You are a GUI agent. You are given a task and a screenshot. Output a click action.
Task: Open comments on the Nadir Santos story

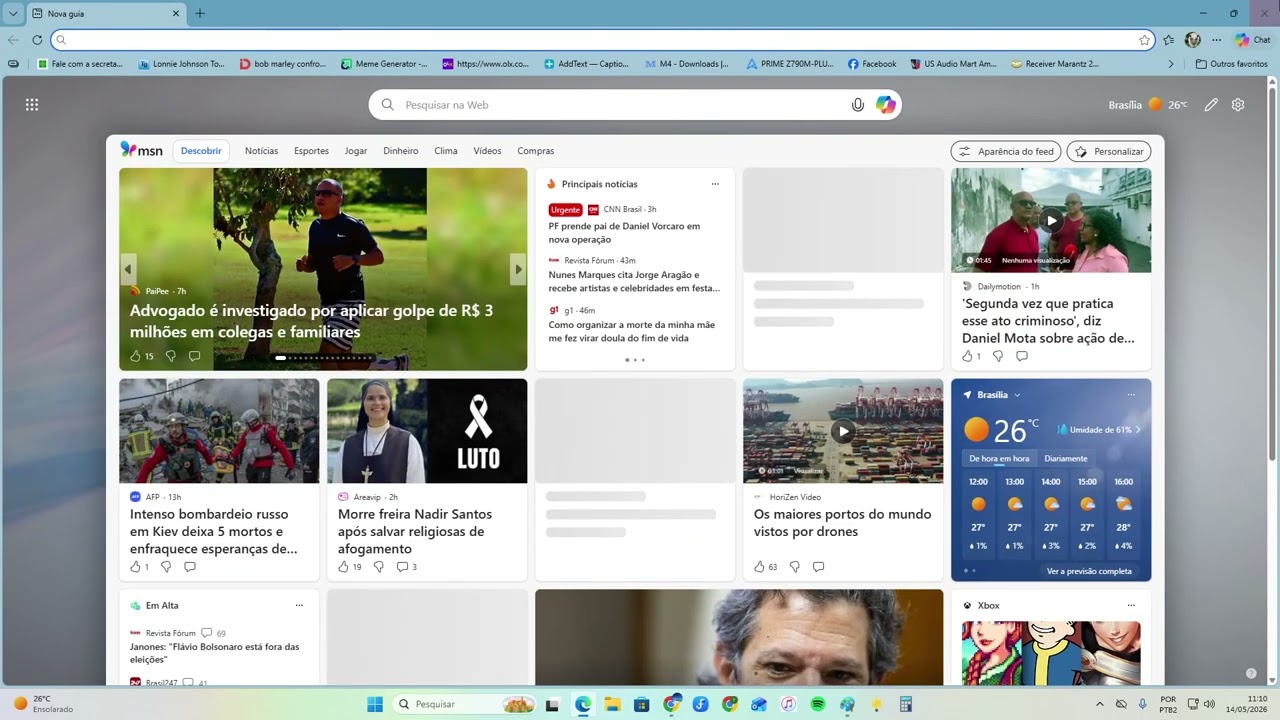(406, 567)
